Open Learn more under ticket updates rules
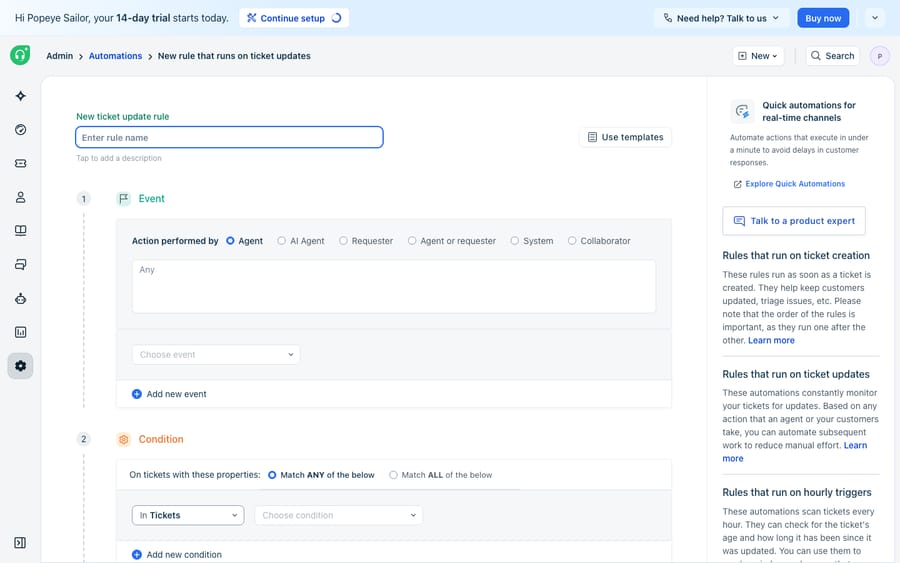This screenshot has width=900, height=563. (x=855, y=445)
